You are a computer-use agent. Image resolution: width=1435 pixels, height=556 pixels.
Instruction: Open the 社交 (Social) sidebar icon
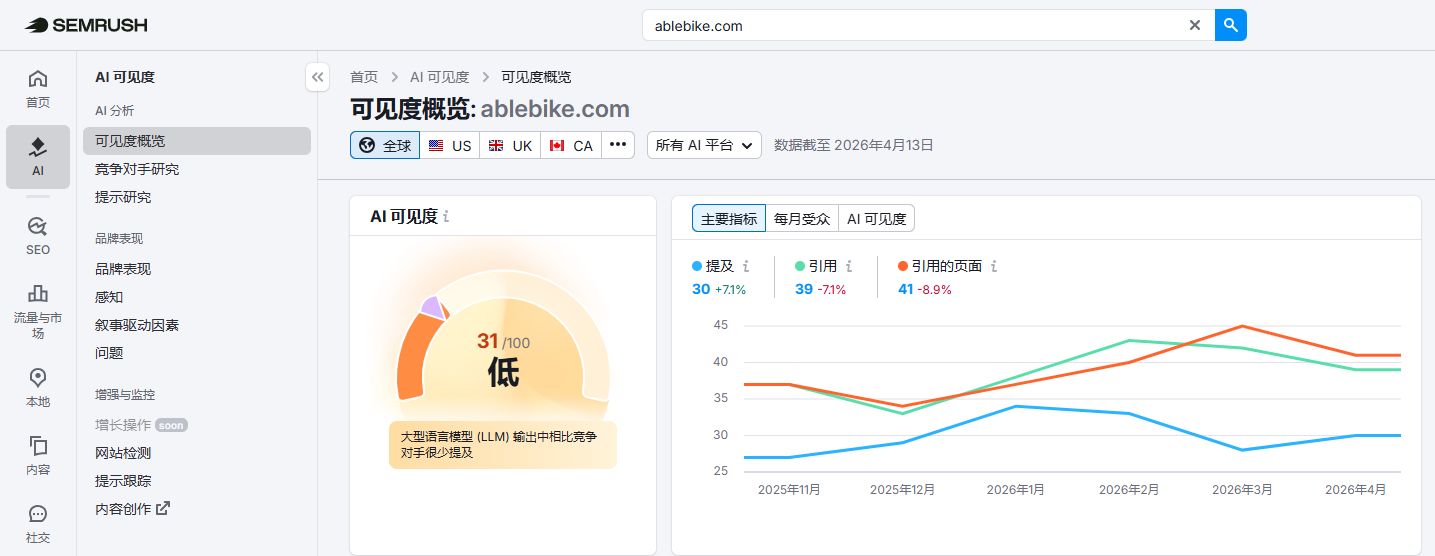(38, 524)
